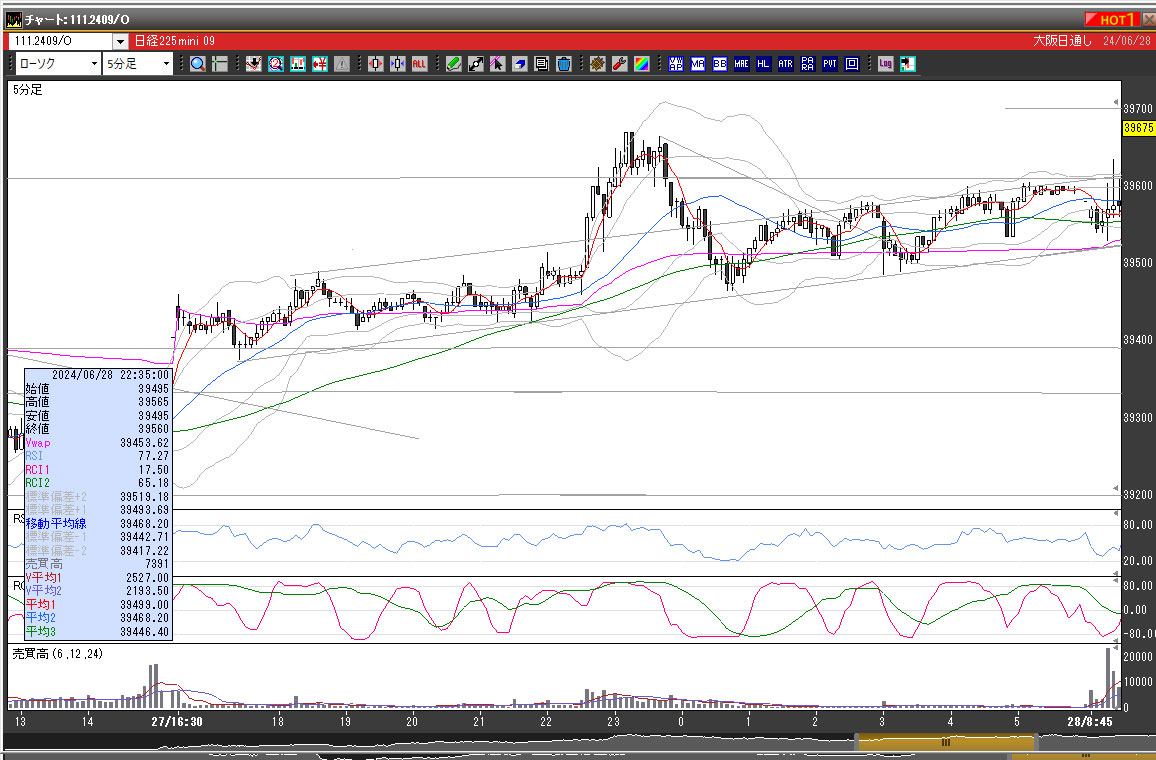Click the 2024/06/28 22:35:00 timestamp header

pyautogui.click(x=111, y=374)
